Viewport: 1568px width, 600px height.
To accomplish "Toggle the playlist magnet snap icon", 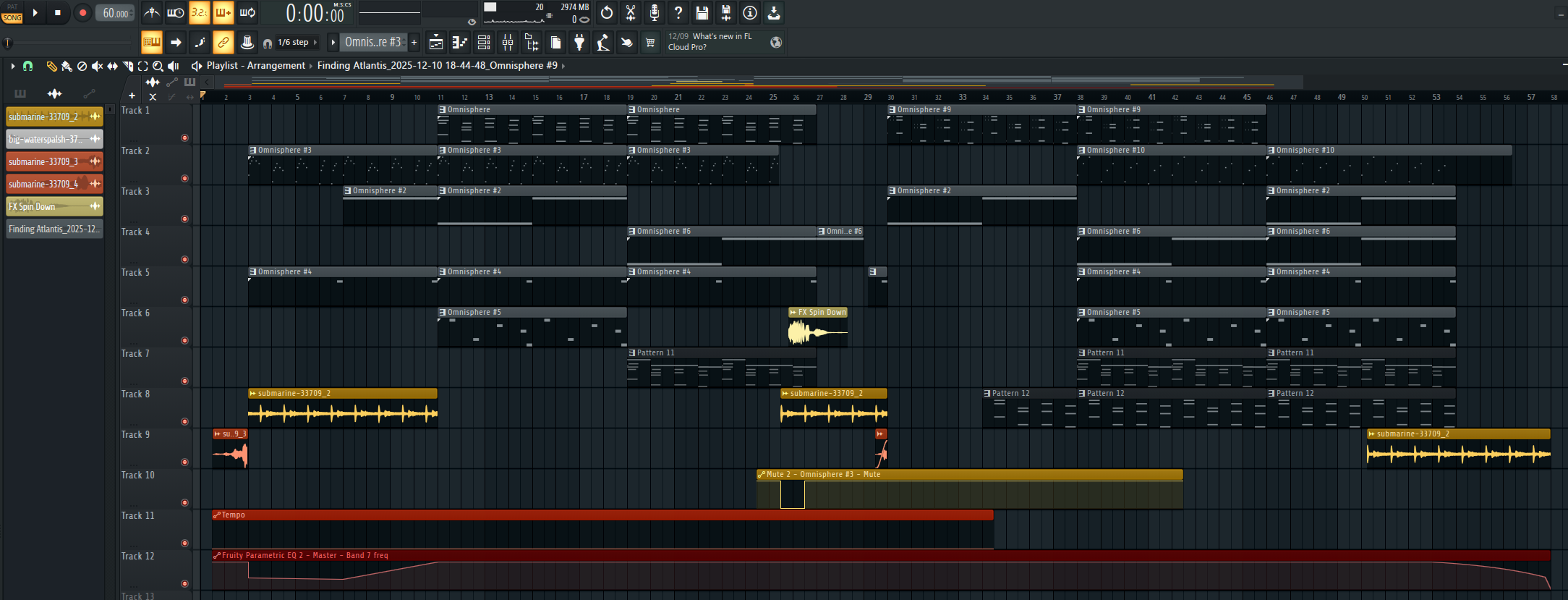I will click(x=28, y=66).
